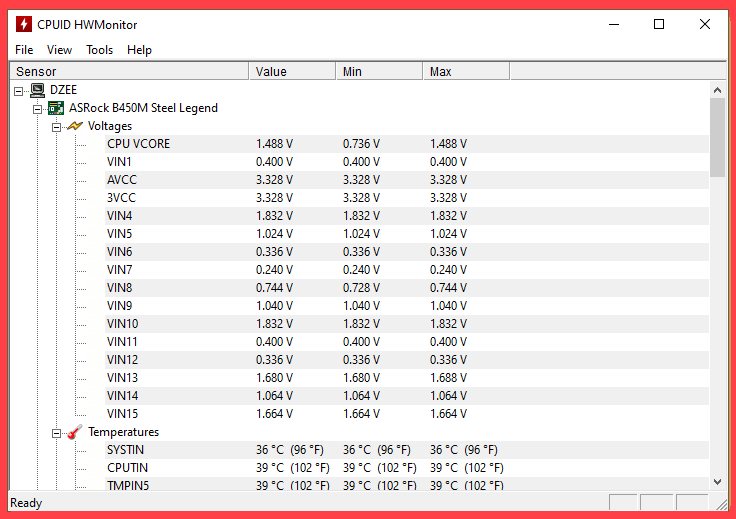The image size is (736, 519).
Task: Select the VIN13 sensor row
Action: [406, 378]
